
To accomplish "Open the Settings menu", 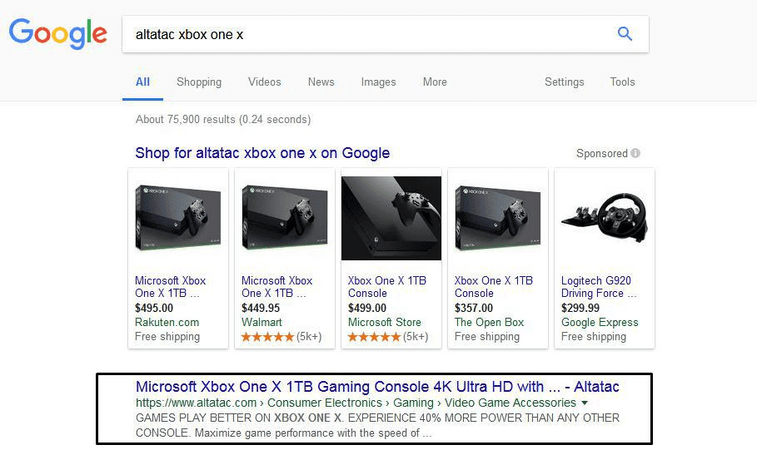I will click(x=564, y=82).
